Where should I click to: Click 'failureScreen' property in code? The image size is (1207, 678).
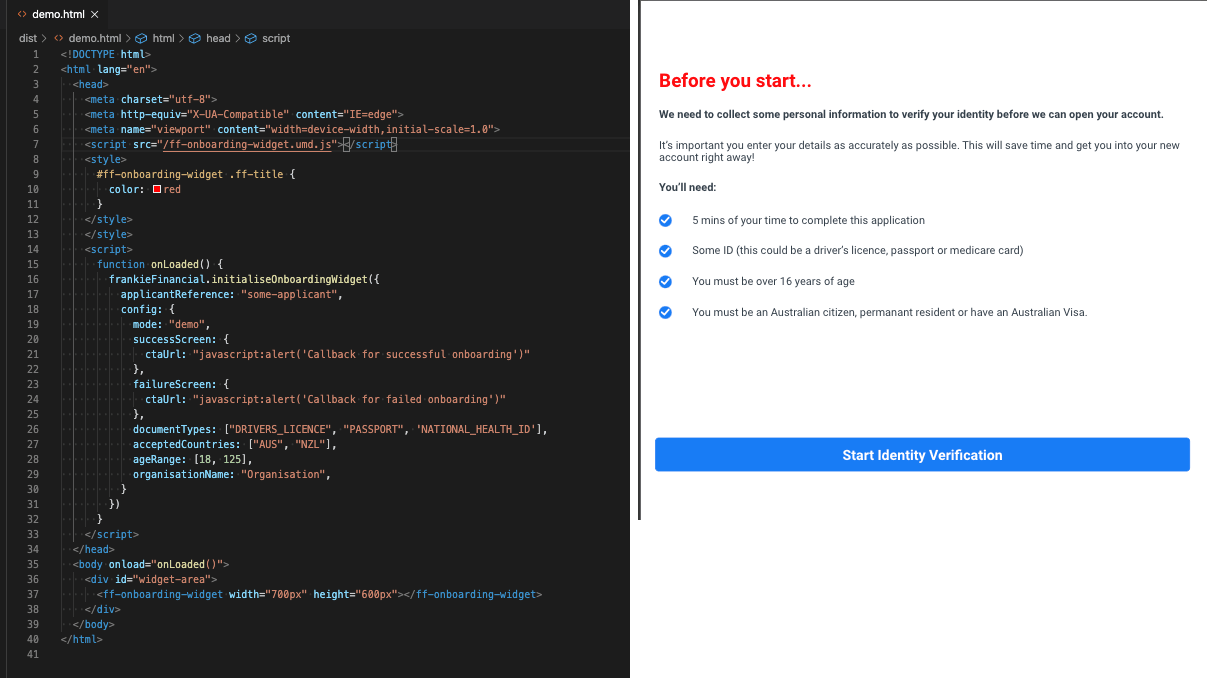[174, 384]
